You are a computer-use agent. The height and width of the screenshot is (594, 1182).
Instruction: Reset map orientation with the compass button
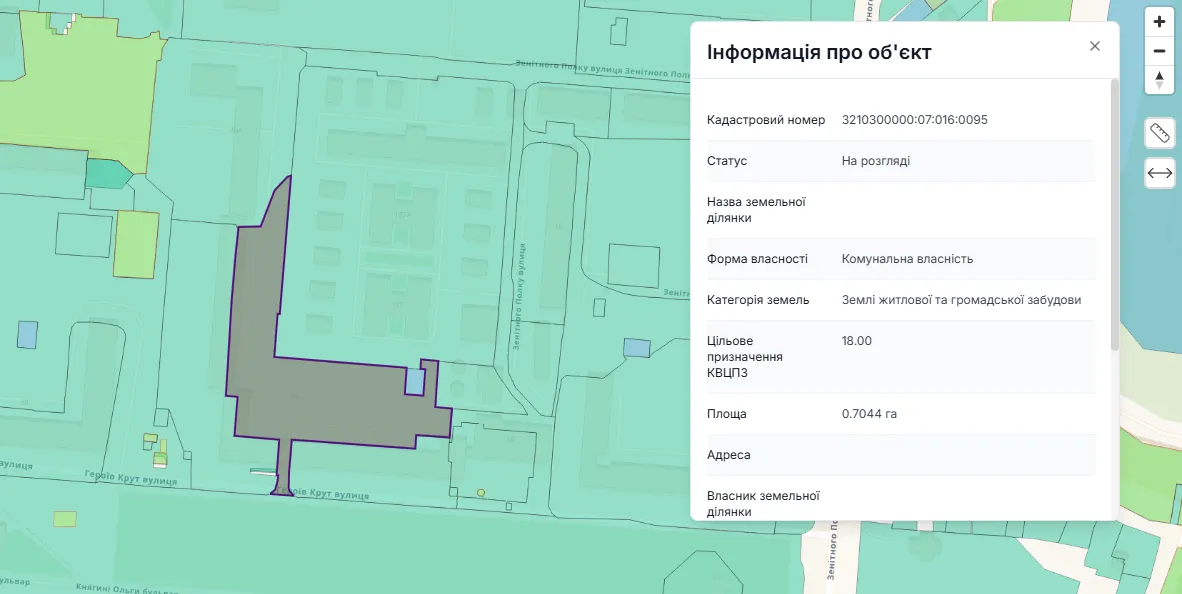[1159, 80]
